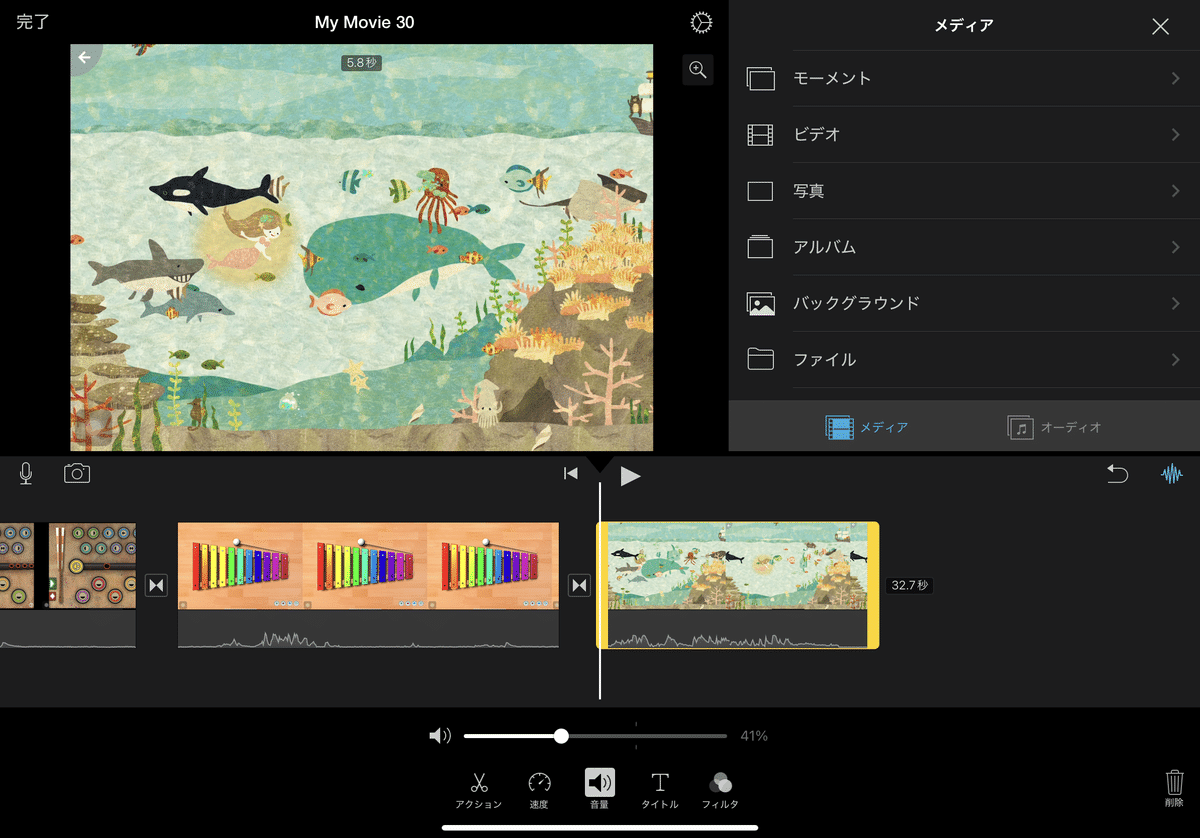1200x838 pixels.
Task: Toggle audio waveform display
Action: click(x=1171, y=474)
